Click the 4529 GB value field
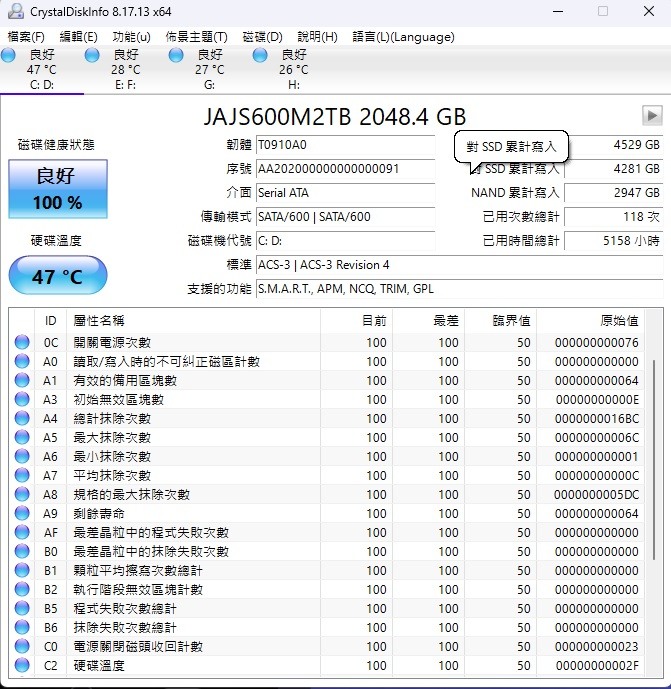671x689 pixels. 614,145
